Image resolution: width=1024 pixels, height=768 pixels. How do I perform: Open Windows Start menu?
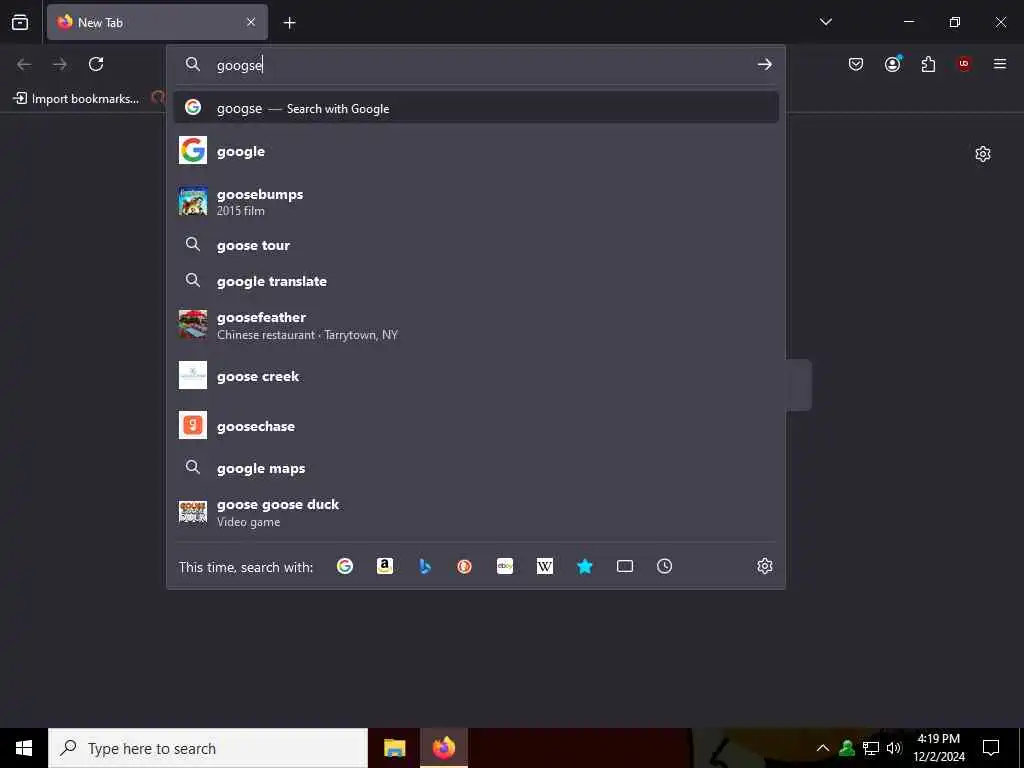click(x=24, y=748)
